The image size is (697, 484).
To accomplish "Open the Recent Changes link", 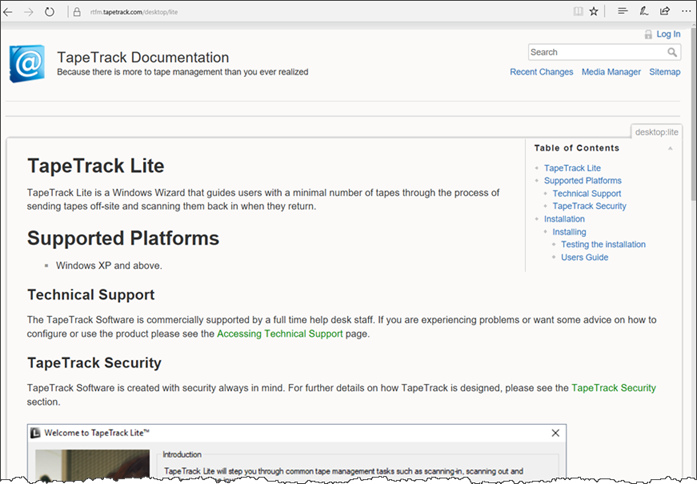I will 541,72.
